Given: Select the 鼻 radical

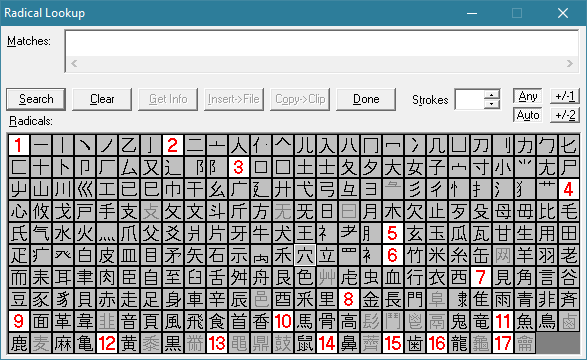Looking at the screenshot, I should [349, 343].
